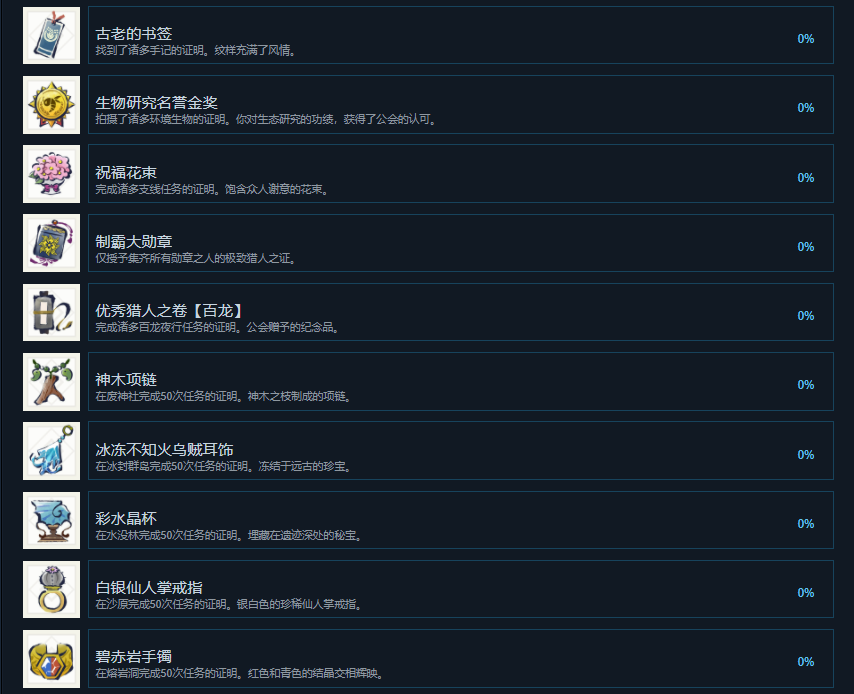Click the 0% value on 彩水晶杯 row
Image resolution: width=854 pixels, height=694 pixels.
[806, 523]
